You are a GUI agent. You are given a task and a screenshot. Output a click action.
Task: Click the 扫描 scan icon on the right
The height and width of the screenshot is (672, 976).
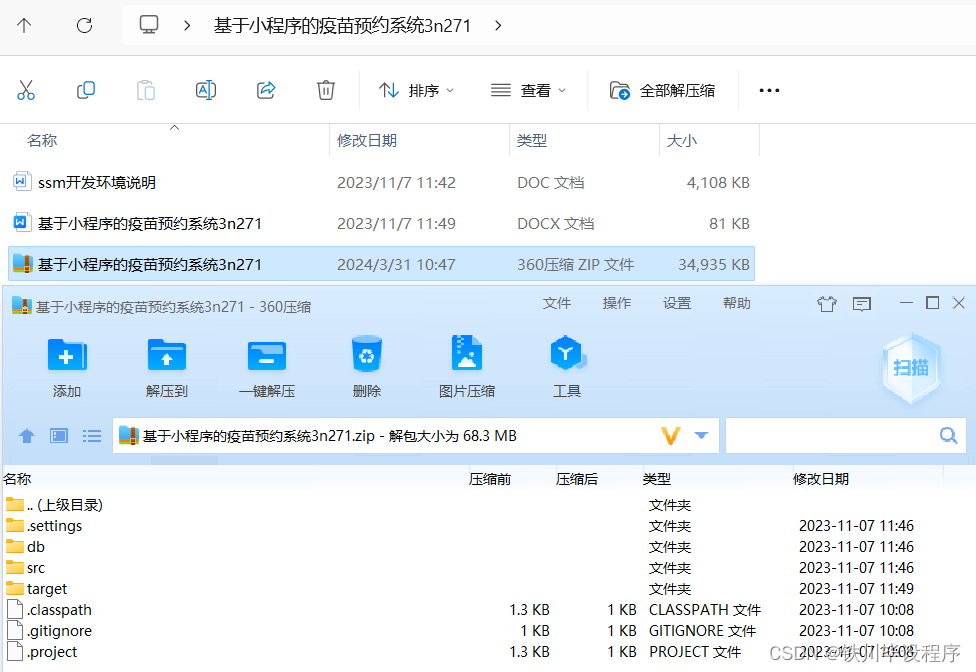coord(910,368)
